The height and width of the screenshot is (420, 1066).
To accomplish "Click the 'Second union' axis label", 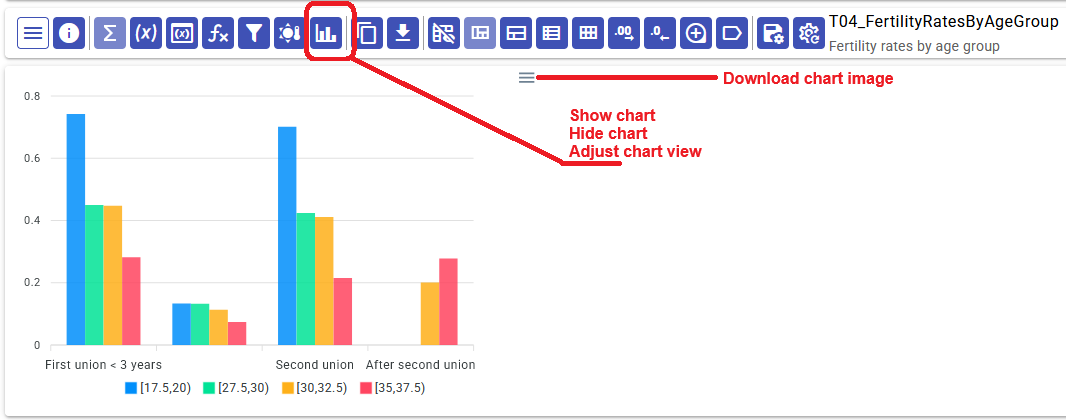I will coord(315,365).
